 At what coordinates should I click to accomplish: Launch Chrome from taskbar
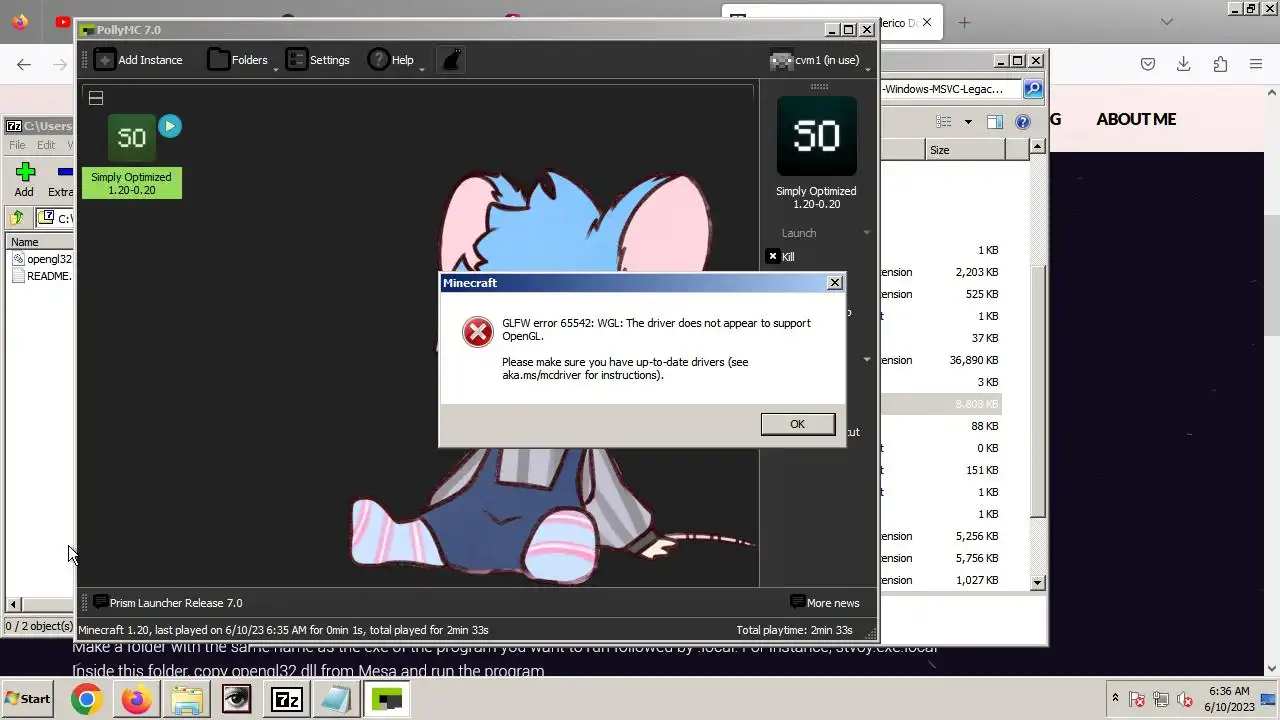coord(86,699)
